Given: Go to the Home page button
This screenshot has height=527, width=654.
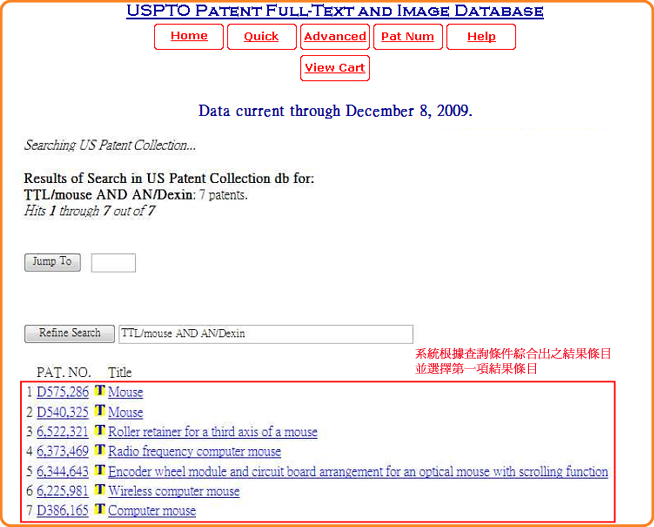Looking at the screenshot, I should coord(189,37).
